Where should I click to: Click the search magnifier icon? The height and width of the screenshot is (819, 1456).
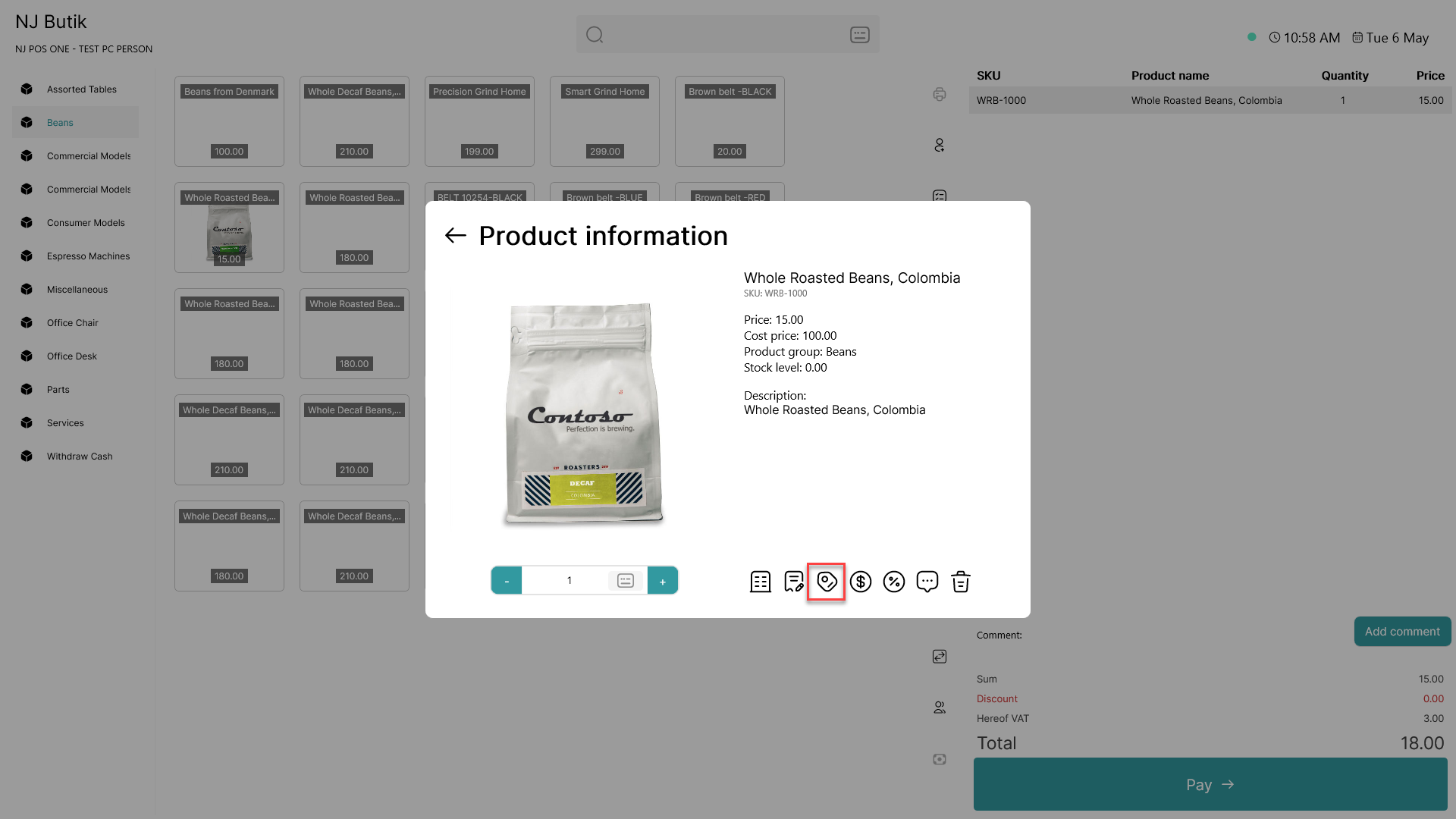point(595,35)
